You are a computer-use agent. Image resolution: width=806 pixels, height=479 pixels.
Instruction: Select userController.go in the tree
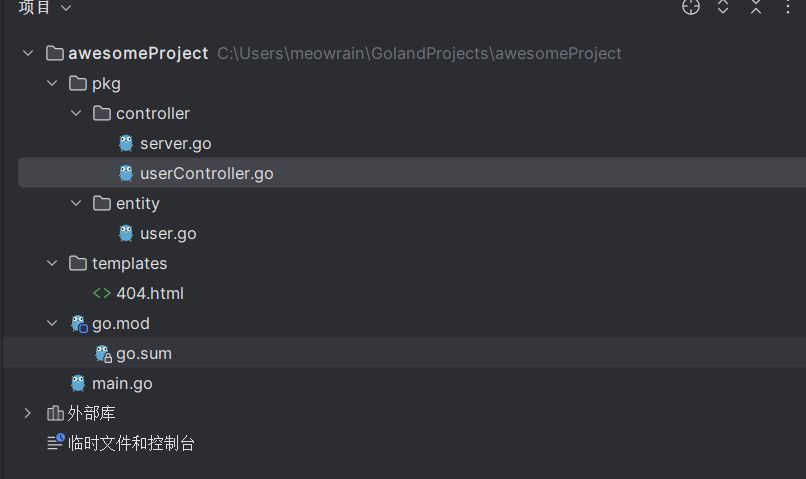pos(206,173)
